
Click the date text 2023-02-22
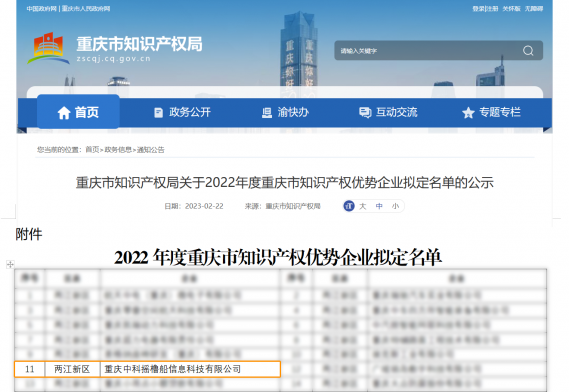[204, 206]
